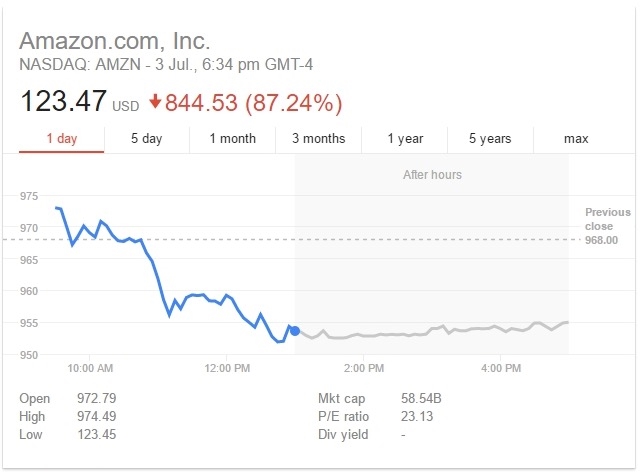Select the 5 years tab
This screenshot has width=640, height=472.
coord(491,139)
